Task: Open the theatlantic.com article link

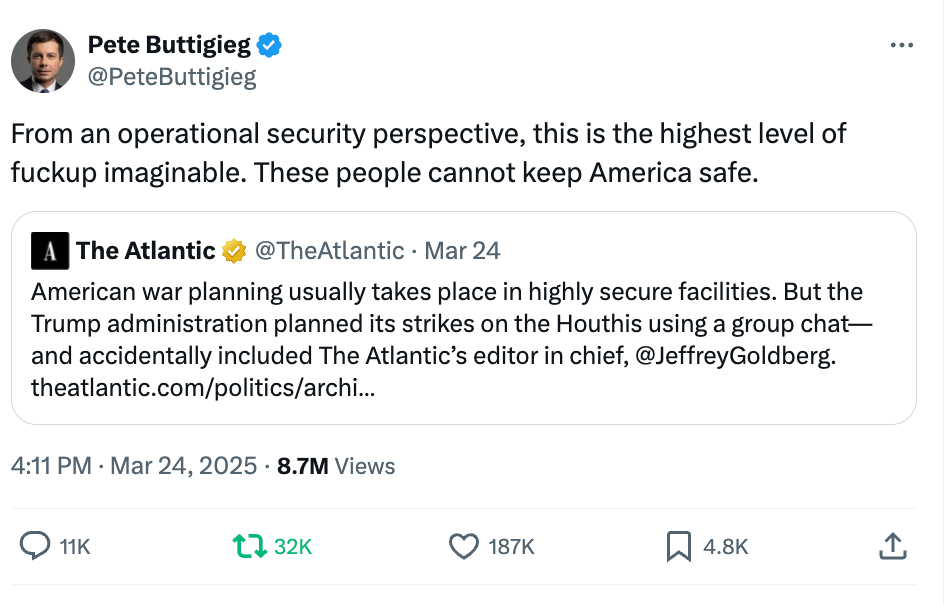Action: click(204, 388)
